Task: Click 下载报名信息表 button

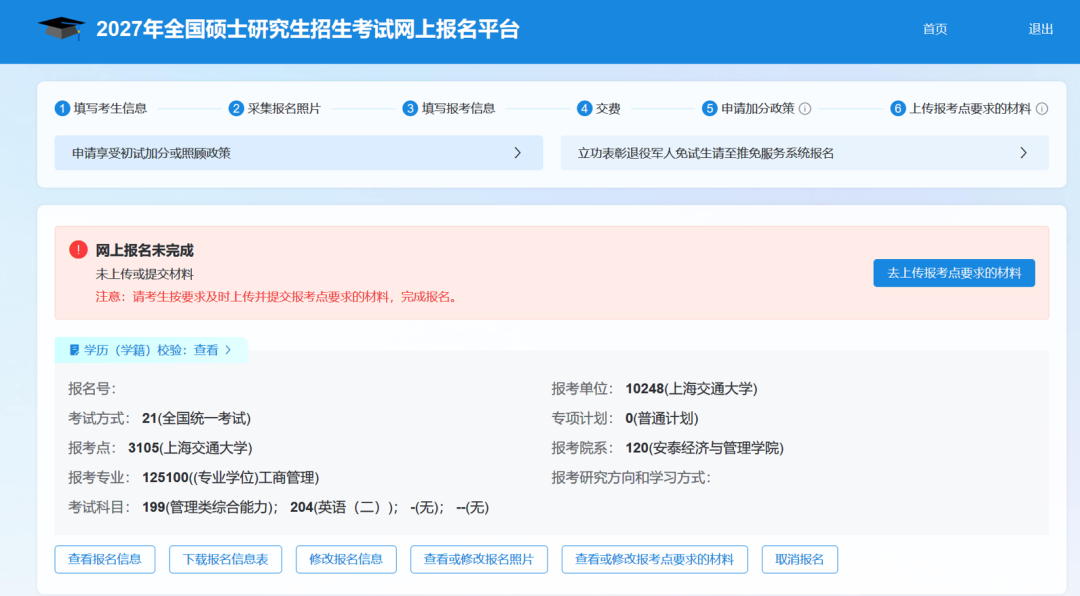Action: point(225,559)
